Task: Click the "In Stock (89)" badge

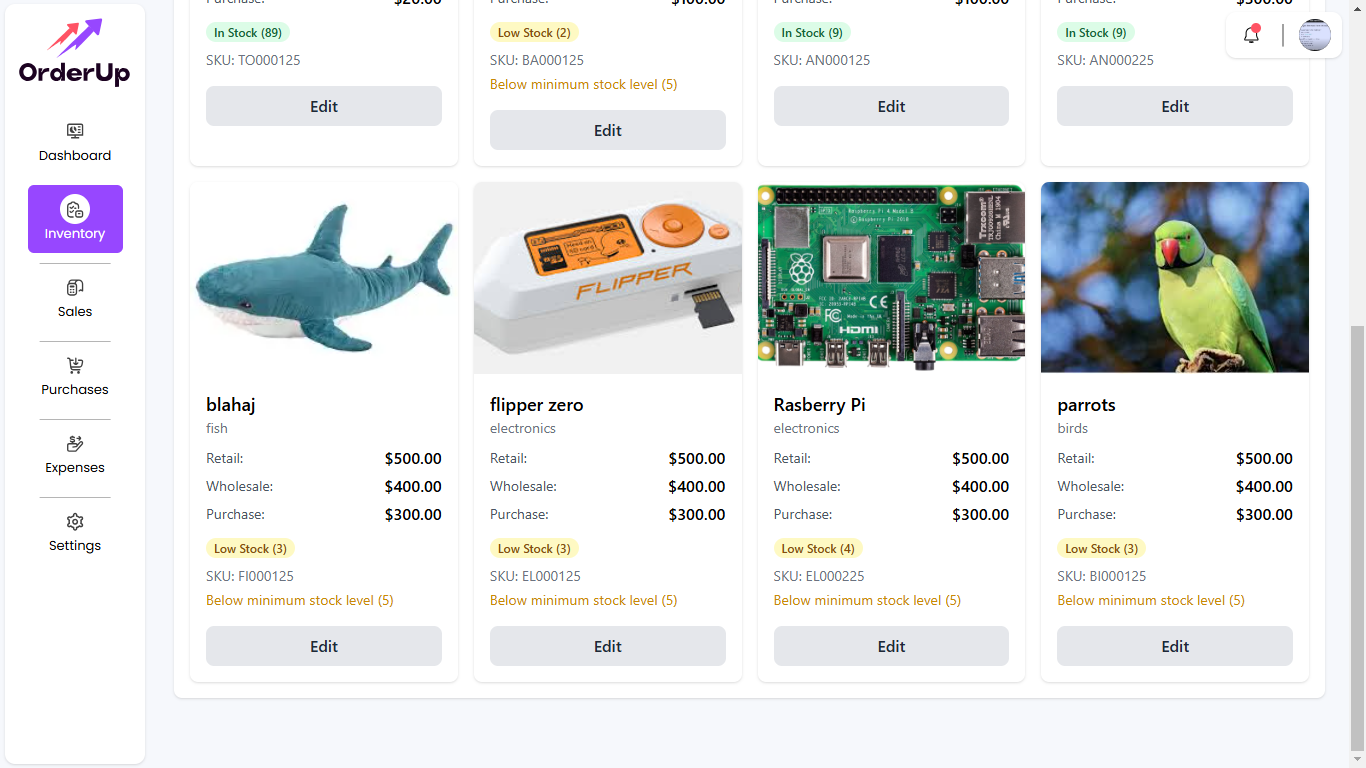Action: (x=248, y=33)
